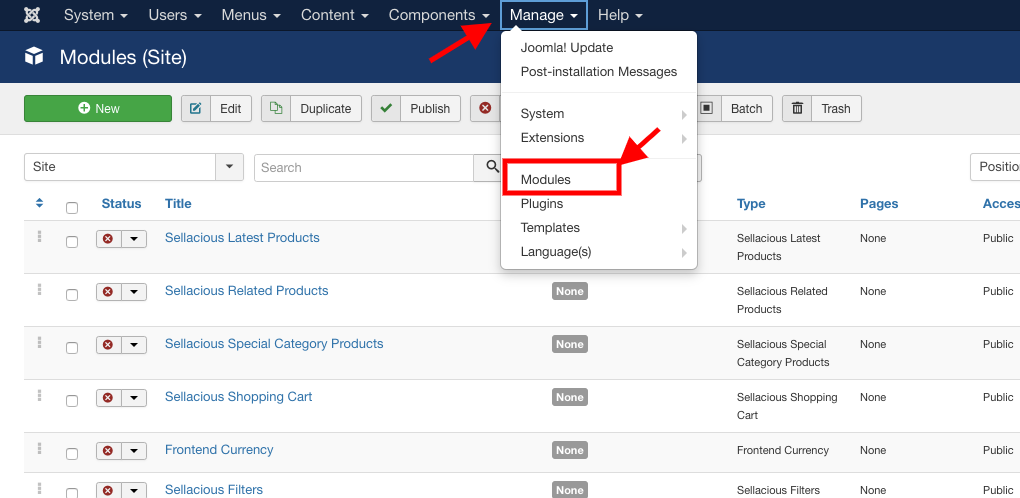The width and height of the screenshot is (1020, 498).
Task: Open the Menus menu
Action: (x=251, y=15)
